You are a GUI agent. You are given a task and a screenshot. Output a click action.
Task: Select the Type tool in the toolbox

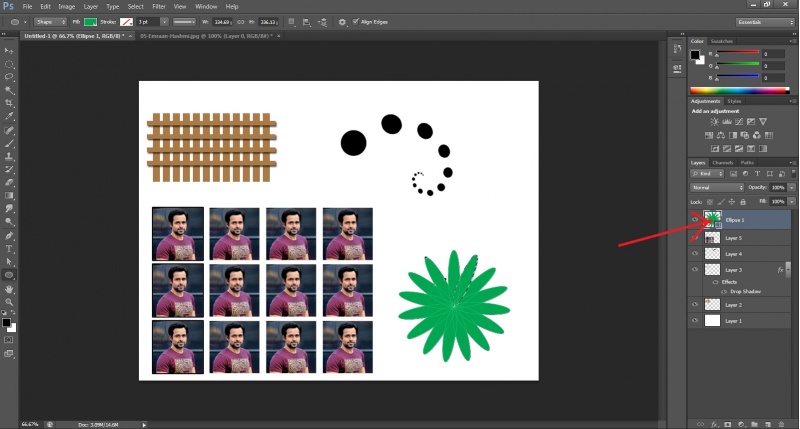point(10,248)
